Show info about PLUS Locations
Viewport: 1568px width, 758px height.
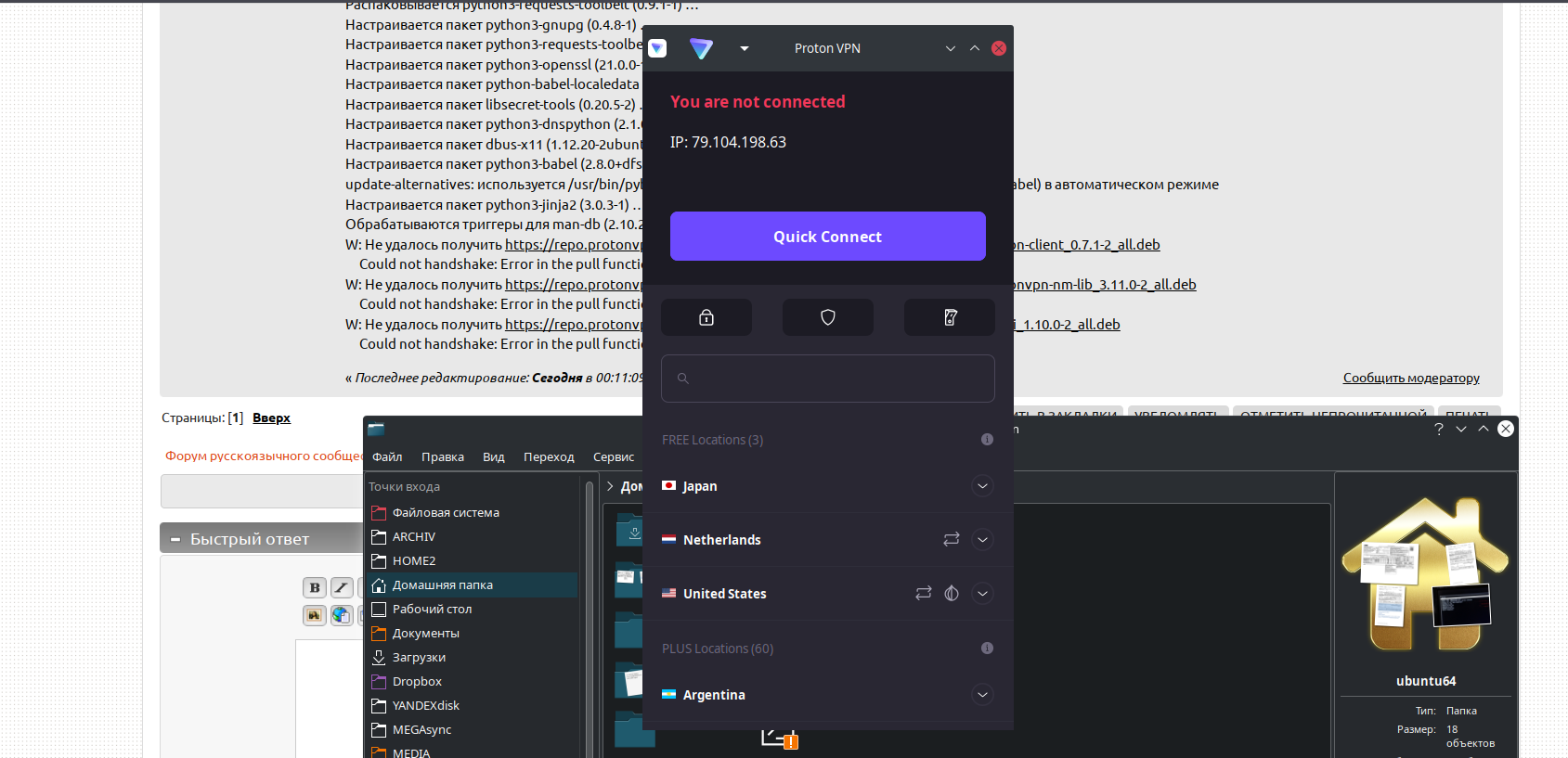pos(987,649)
